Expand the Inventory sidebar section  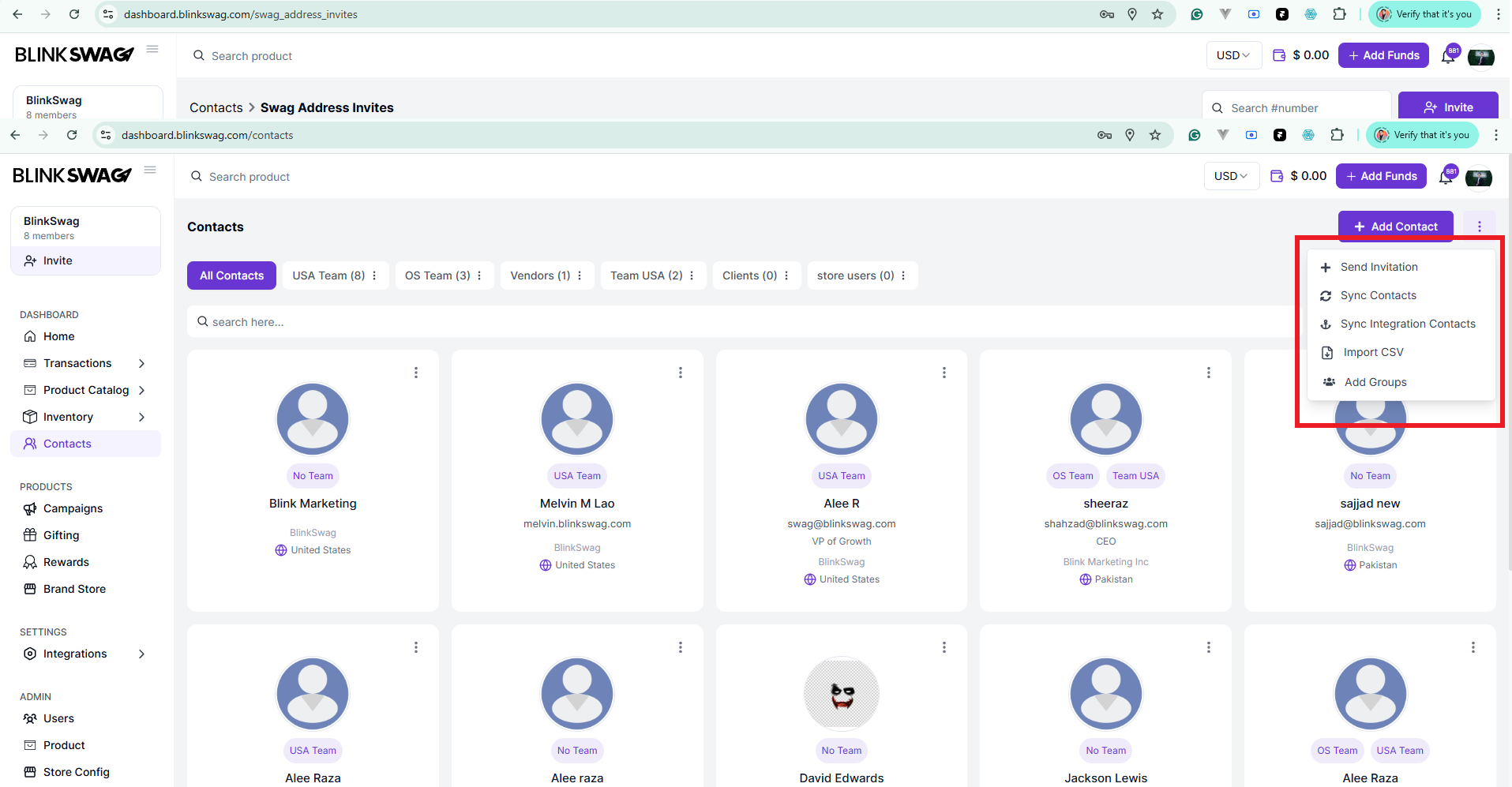point(141,417)
